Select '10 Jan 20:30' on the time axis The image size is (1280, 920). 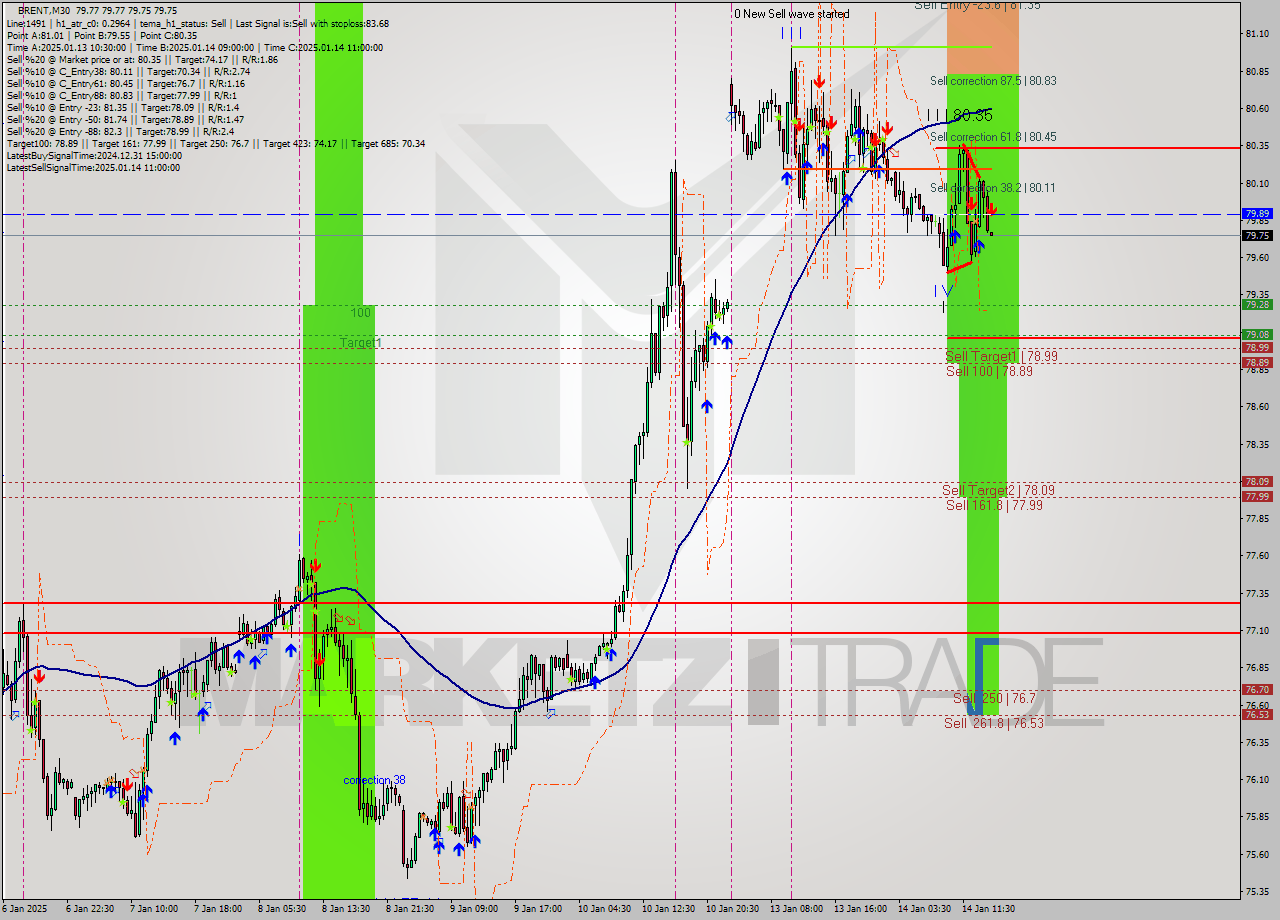[x=734, y=909]
